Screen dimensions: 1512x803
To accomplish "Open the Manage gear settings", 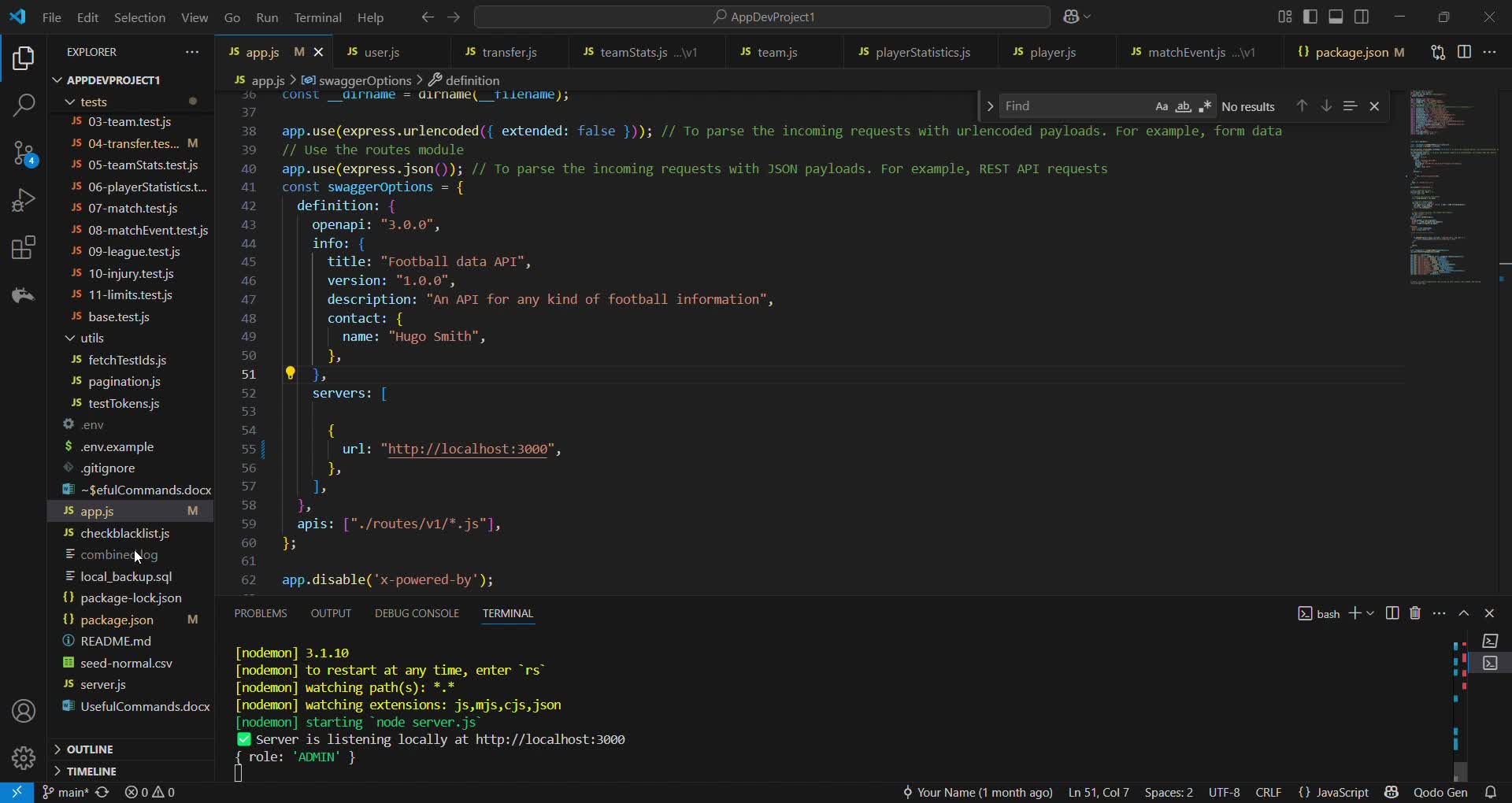I will coord(24,757).
